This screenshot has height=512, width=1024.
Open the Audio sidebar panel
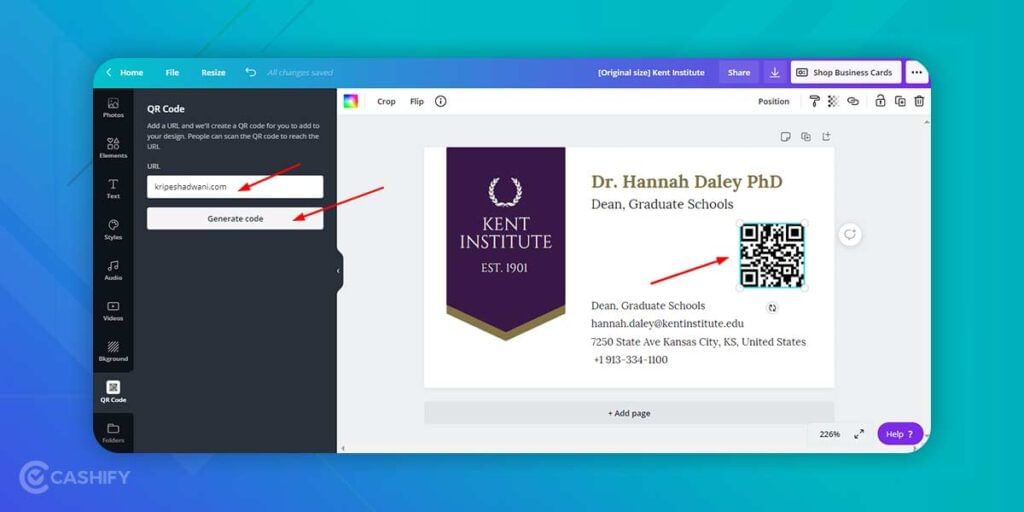pyautogui.click(x=113, y=270)
